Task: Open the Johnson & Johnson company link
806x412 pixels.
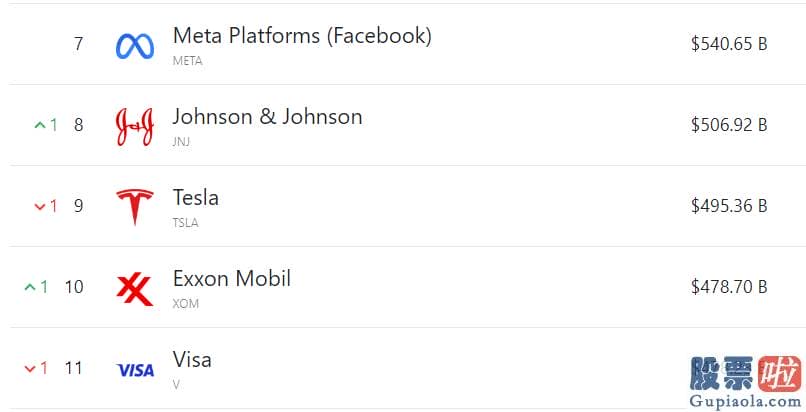Action: [x=267, y=117]
